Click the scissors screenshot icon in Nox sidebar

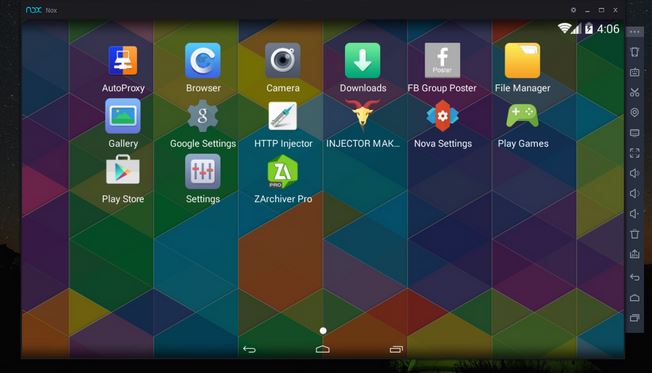tap(634, 92)
